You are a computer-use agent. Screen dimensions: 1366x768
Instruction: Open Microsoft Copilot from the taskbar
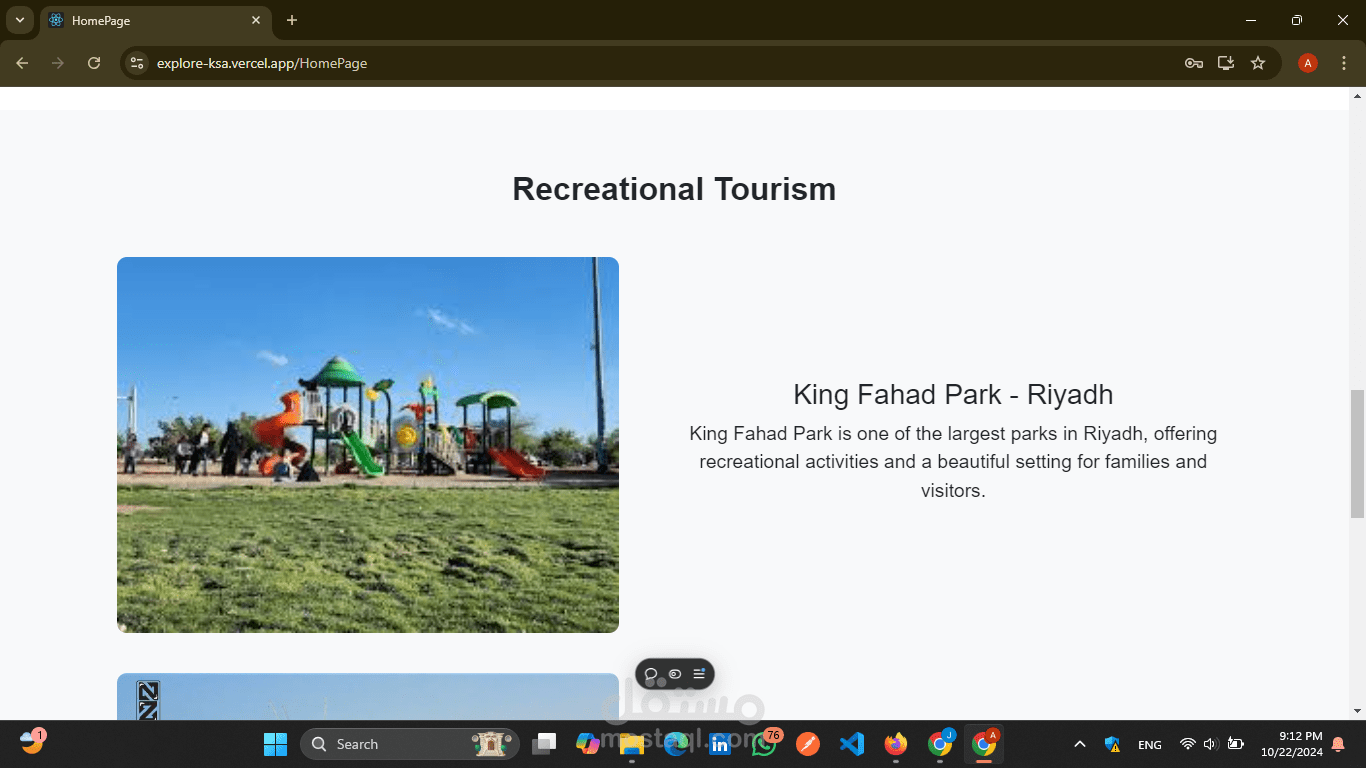(x=588, y=744)
